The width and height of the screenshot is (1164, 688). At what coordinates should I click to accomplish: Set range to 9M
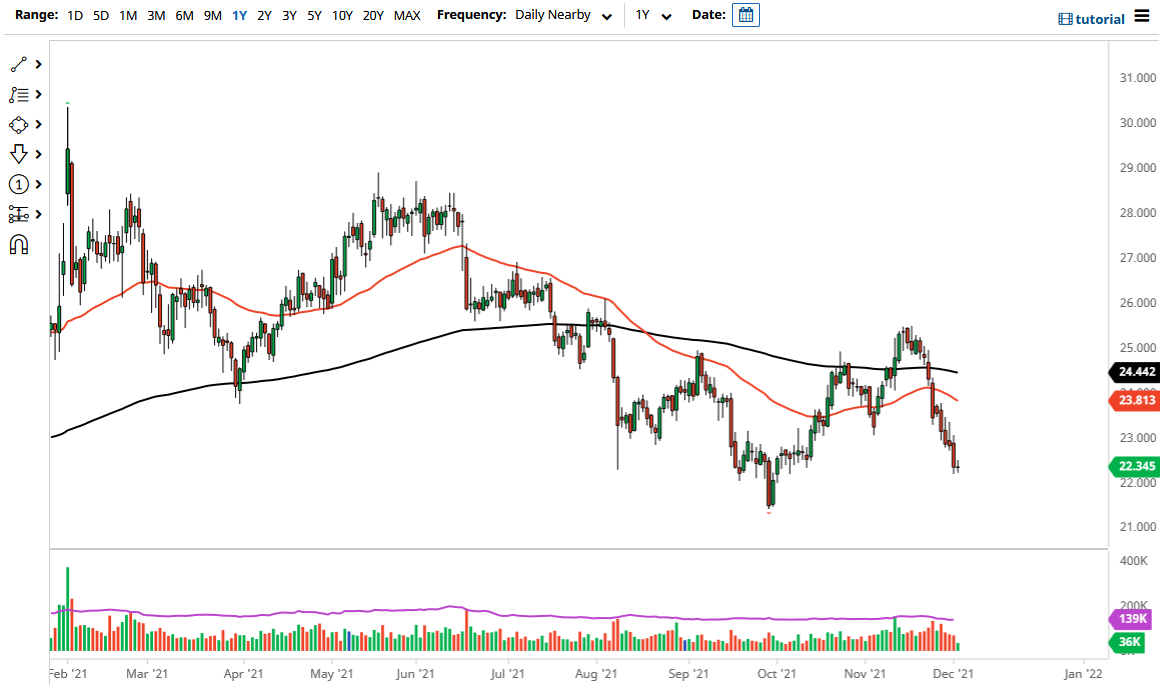[x=212, y=15]
